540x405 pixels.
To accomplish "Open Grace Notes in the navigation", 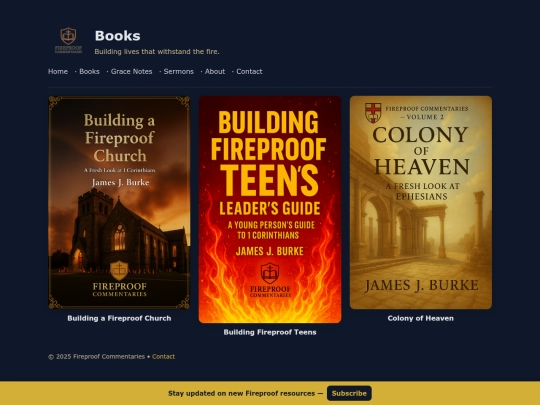I will (132, 72).
